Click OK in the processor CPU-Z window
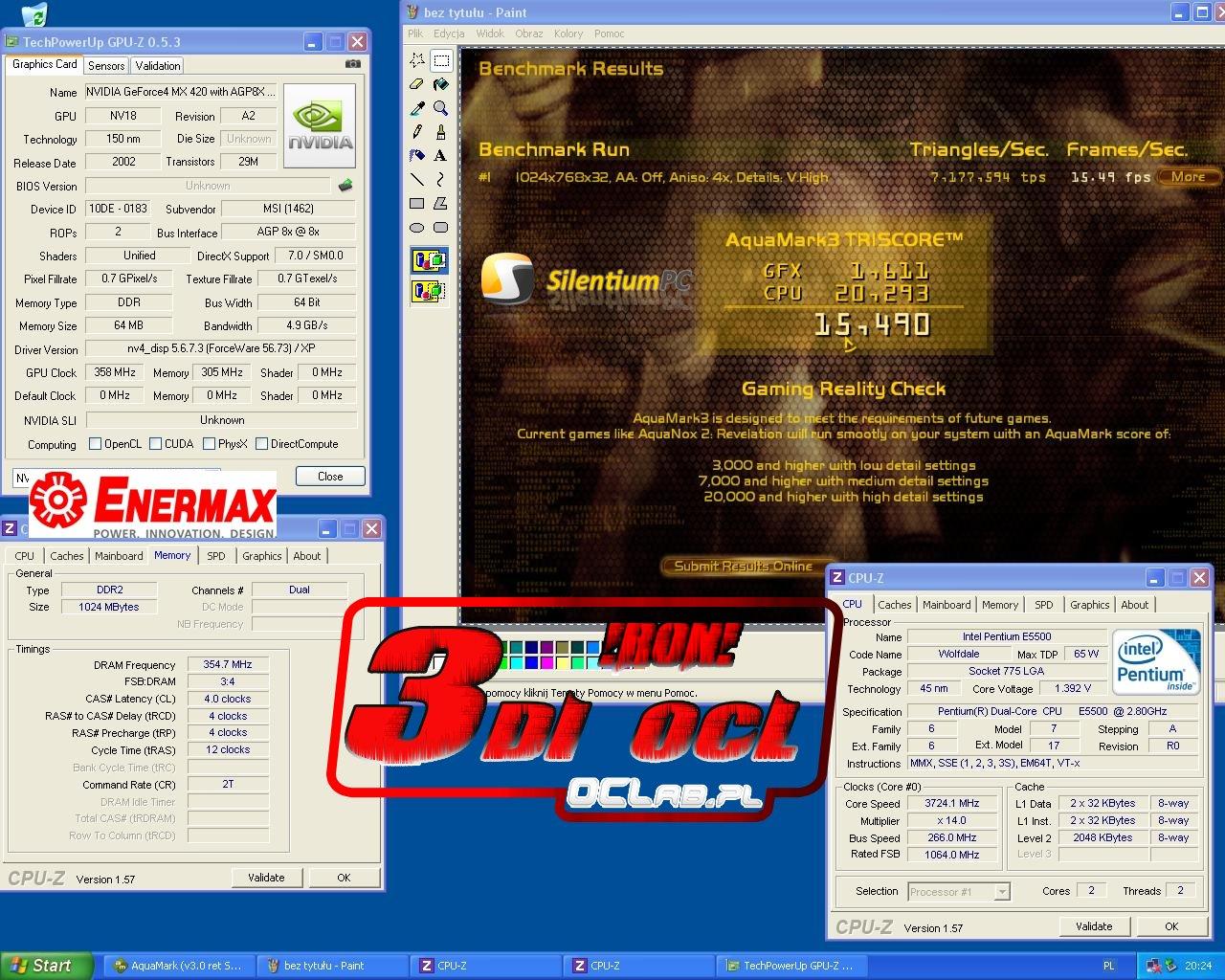 click(1171, 926)
